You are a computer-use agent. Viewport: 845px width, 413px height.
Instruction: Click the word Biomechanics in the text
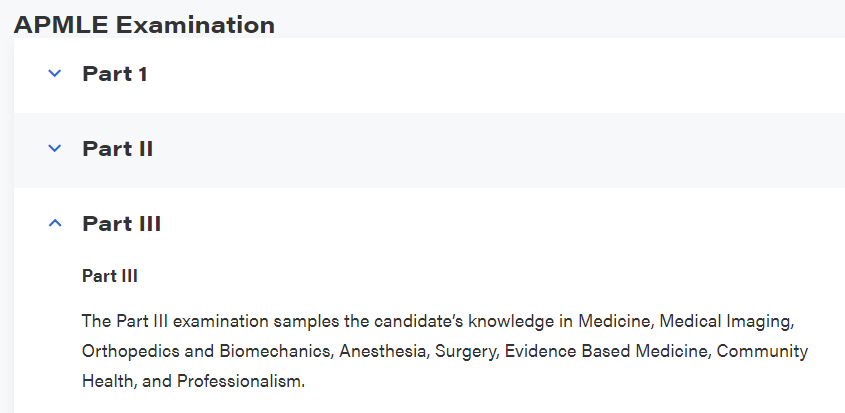(x=274, y=352)
